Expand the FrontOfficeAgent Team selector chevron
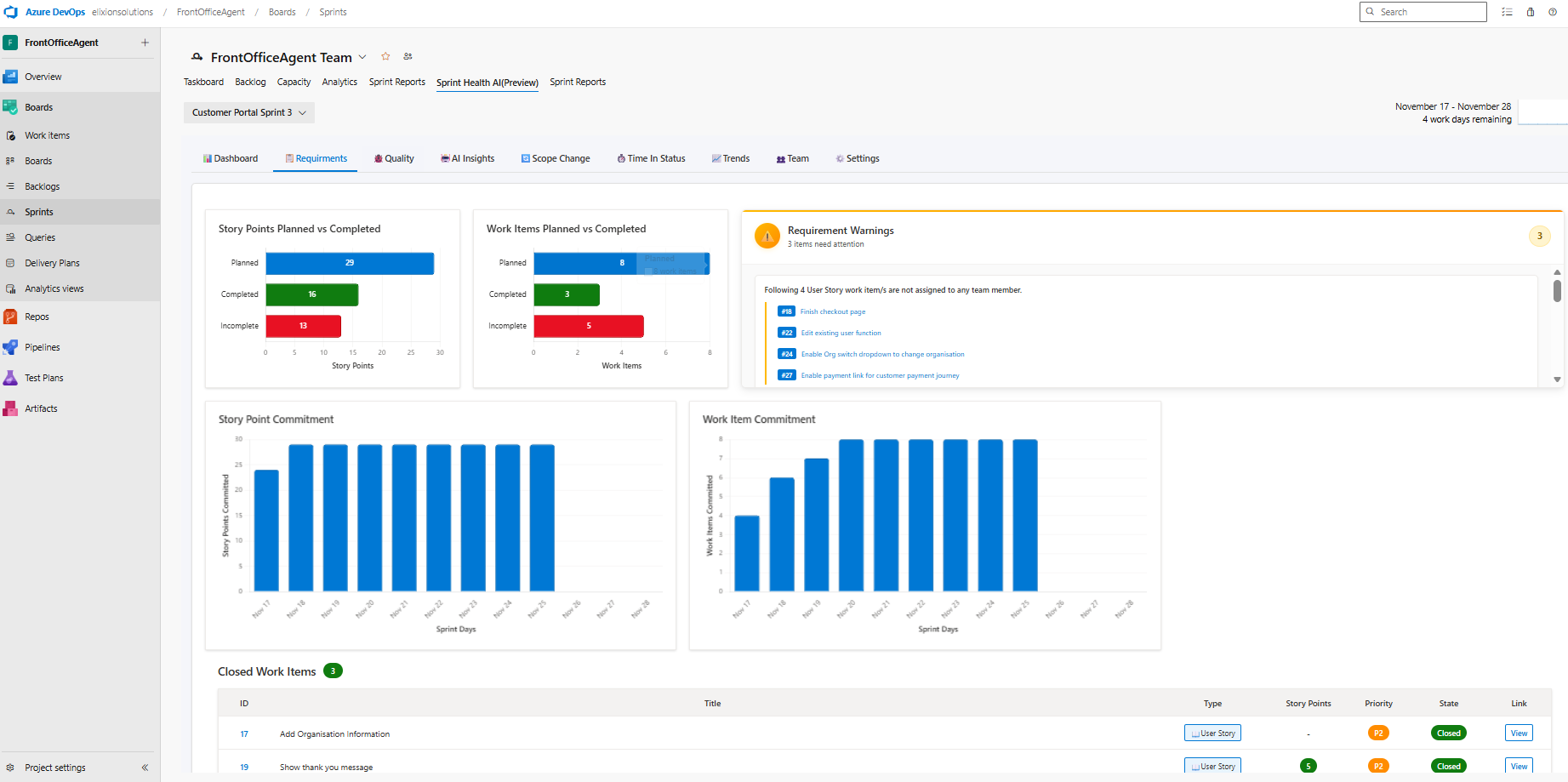Image resolution: width=1568 pixels, height=782 pixels. 362,57
